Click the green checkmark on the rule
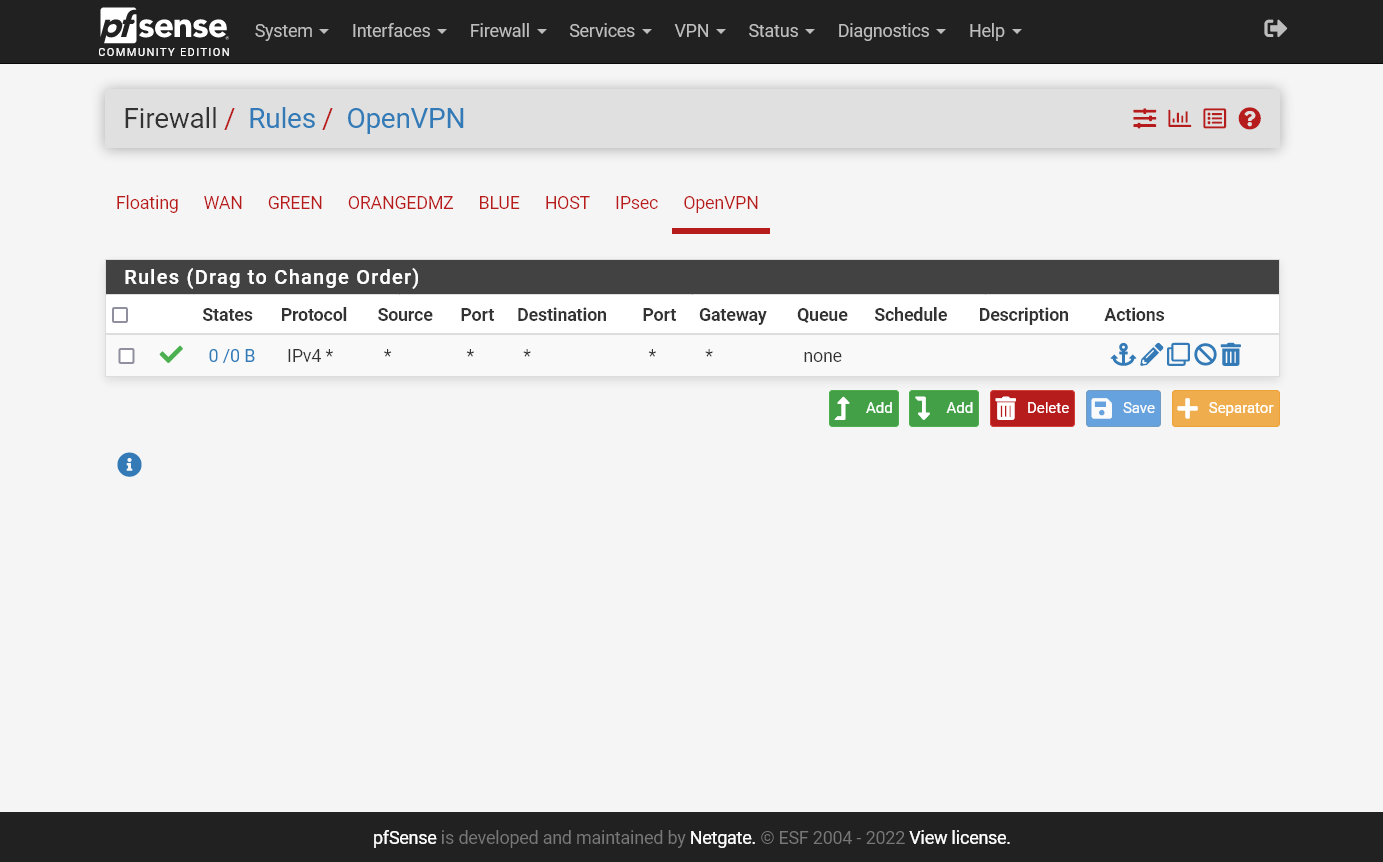This screenshot has width=1383, height=862. [x=171, y=354]
